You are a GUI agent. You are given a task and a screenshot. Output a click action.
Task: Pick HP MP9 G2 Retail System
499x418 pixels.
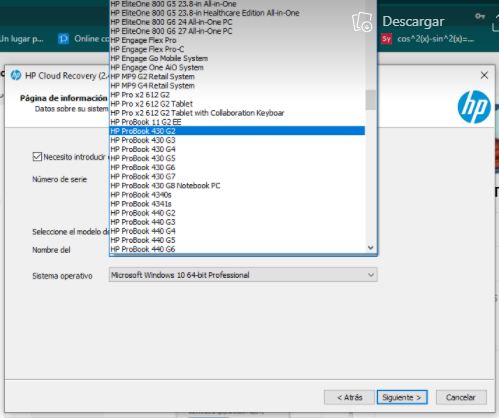coord(237,77)
